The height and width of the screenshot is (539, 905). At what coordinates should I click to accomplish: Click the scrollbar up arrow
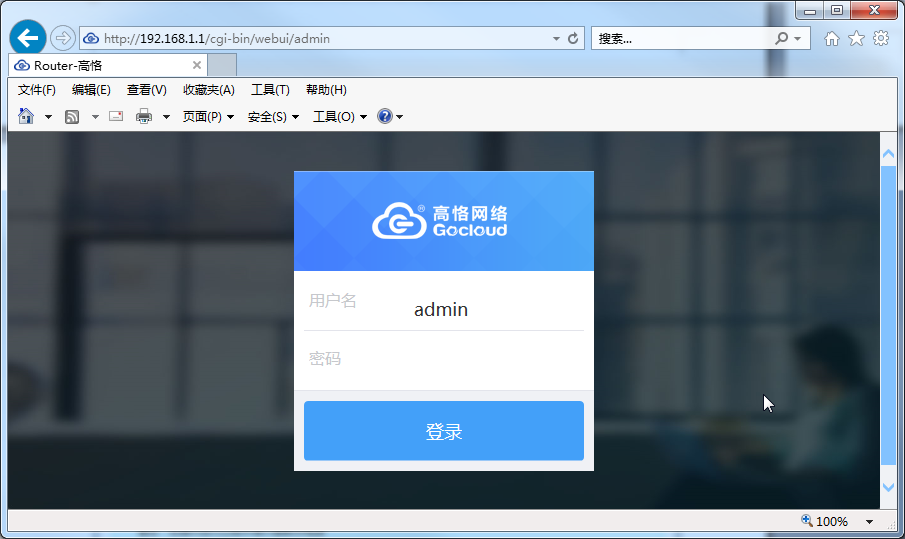(x=888, y=154)
